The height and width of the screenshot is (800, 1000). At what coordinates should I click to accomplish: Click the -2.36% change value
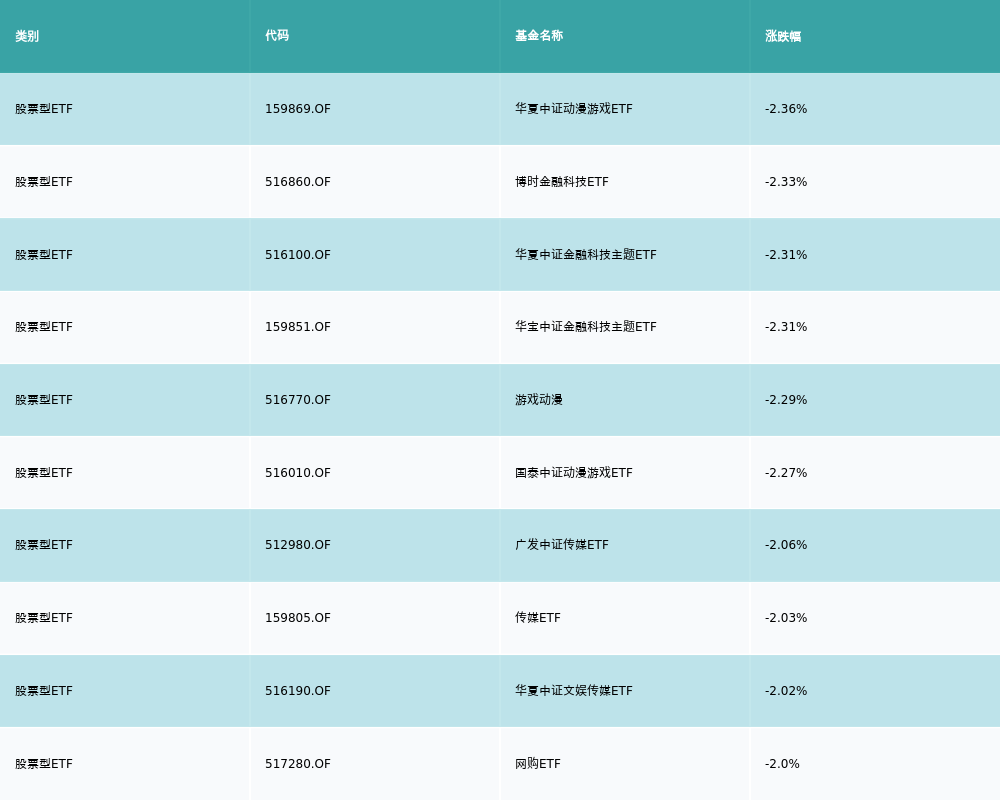(x=786, y=109)
